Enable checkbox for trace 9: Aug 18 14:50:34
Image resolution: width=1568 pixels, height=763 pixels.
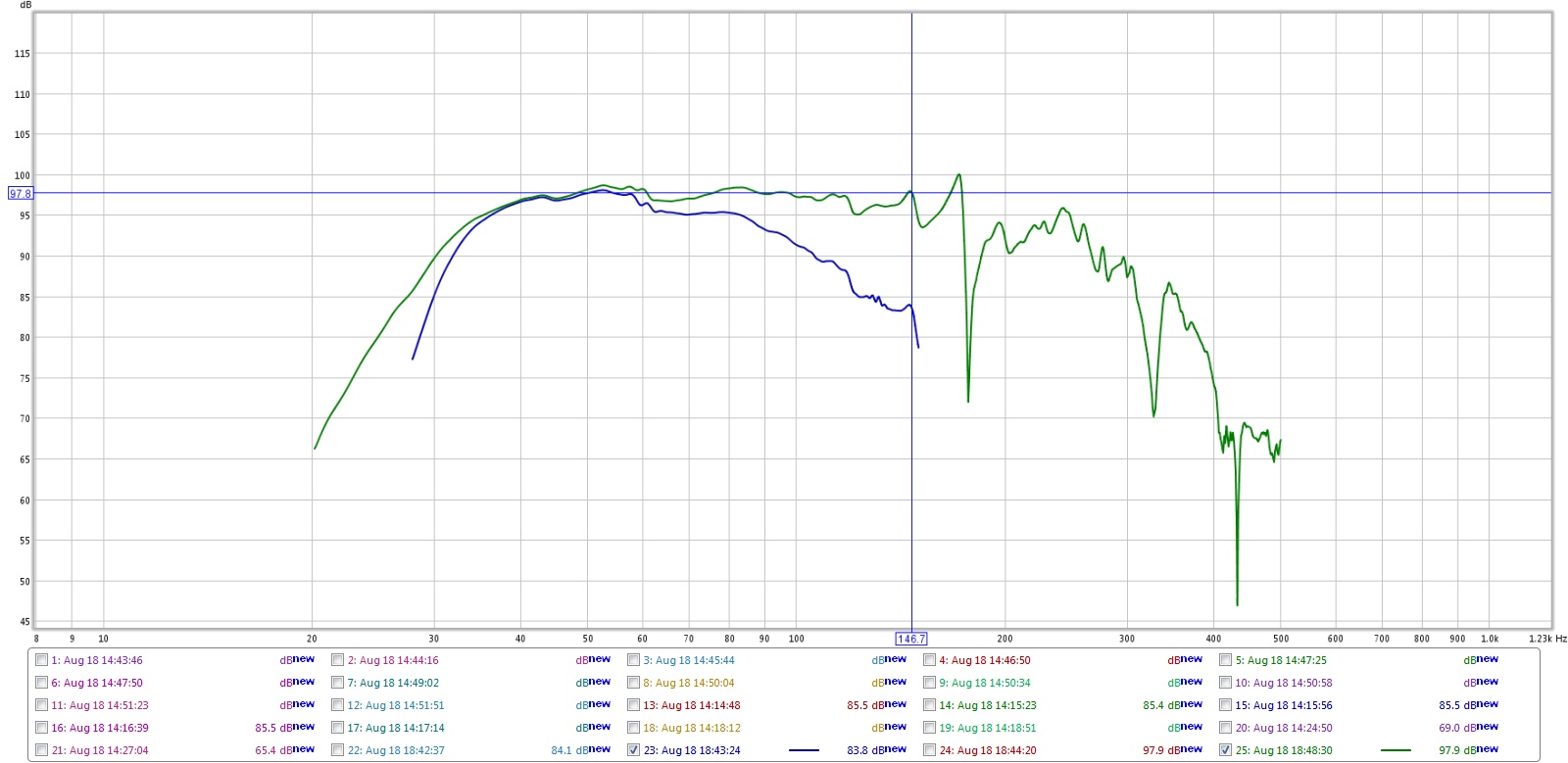click(929, 682)
